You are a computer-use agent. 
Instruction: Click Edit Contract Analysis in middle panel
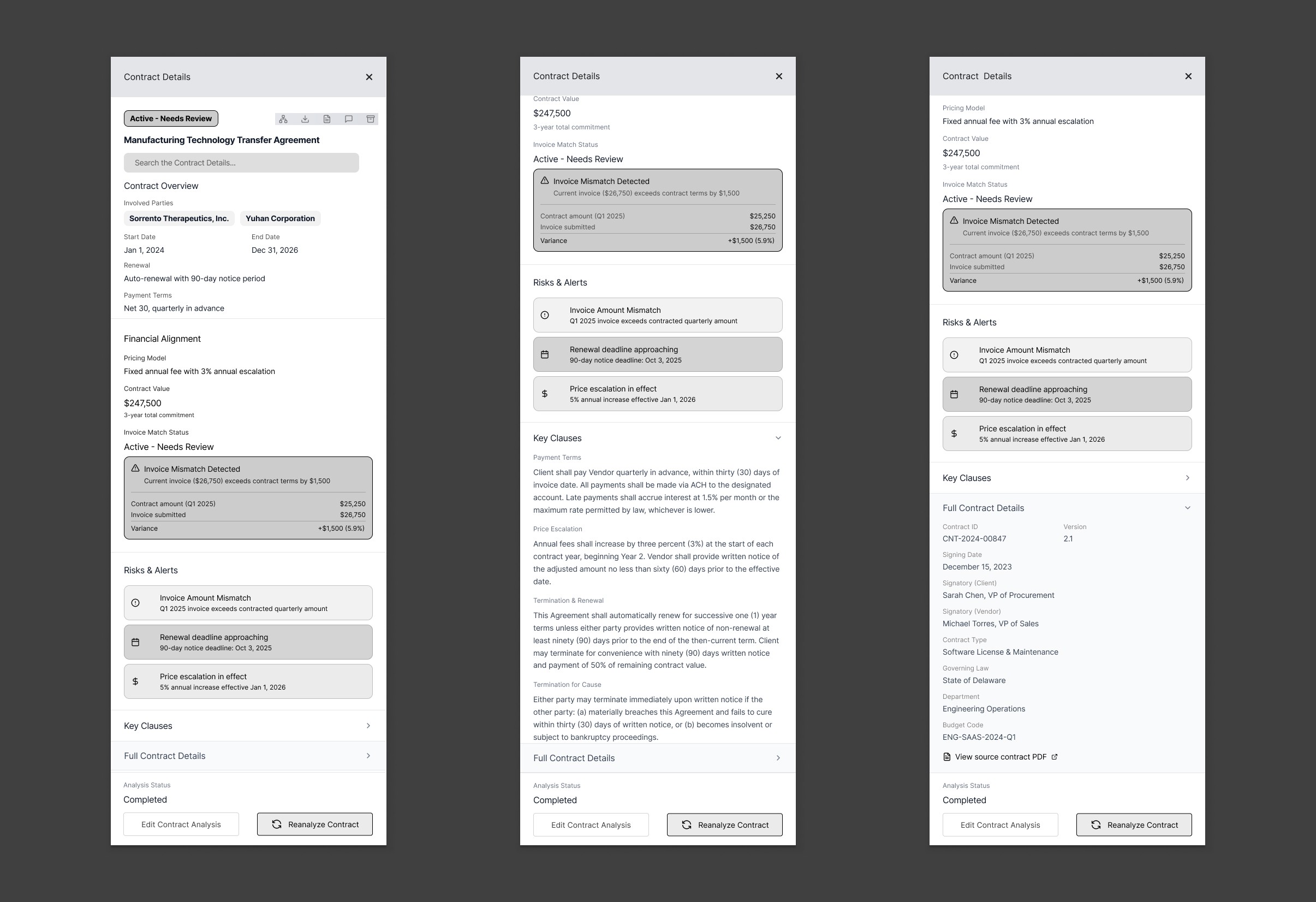[x=591, y=825]
